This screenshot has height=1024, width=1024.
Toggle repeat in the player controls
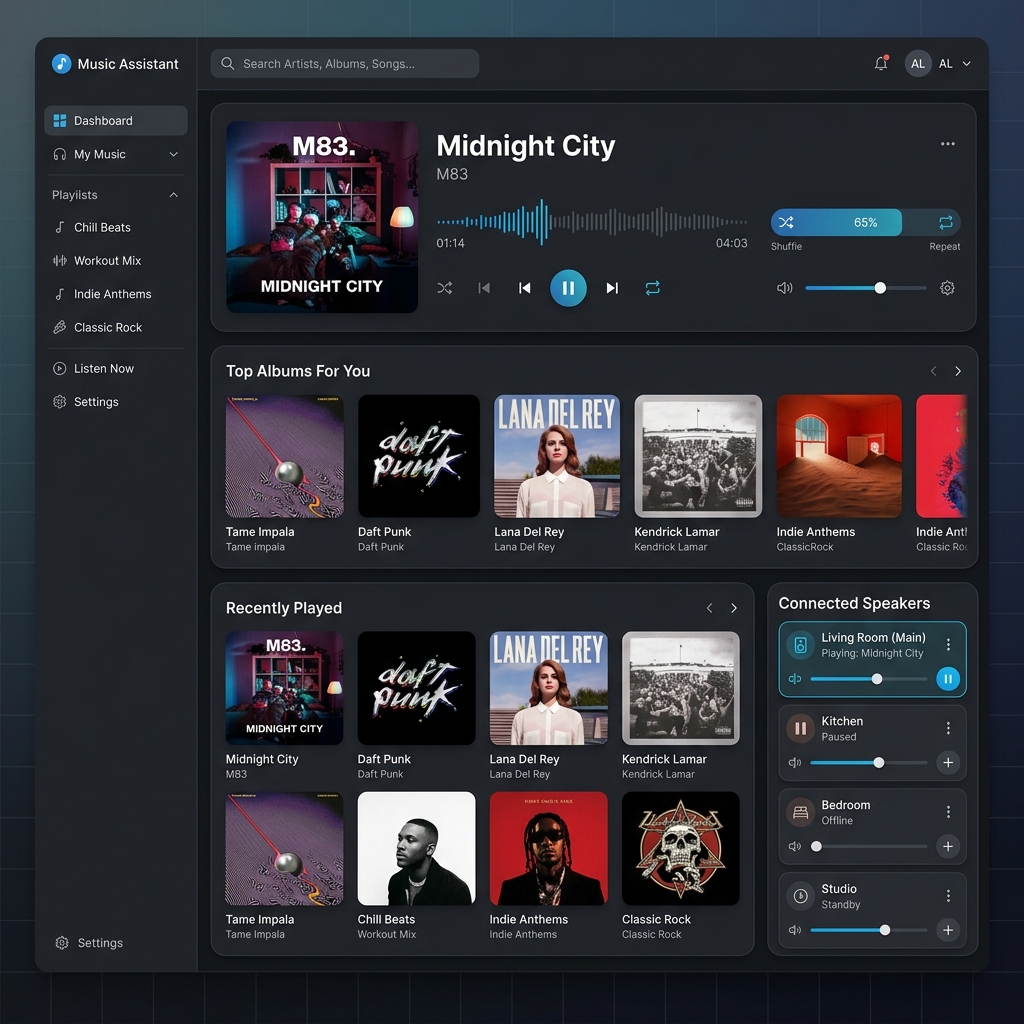[x=652, y=288]
